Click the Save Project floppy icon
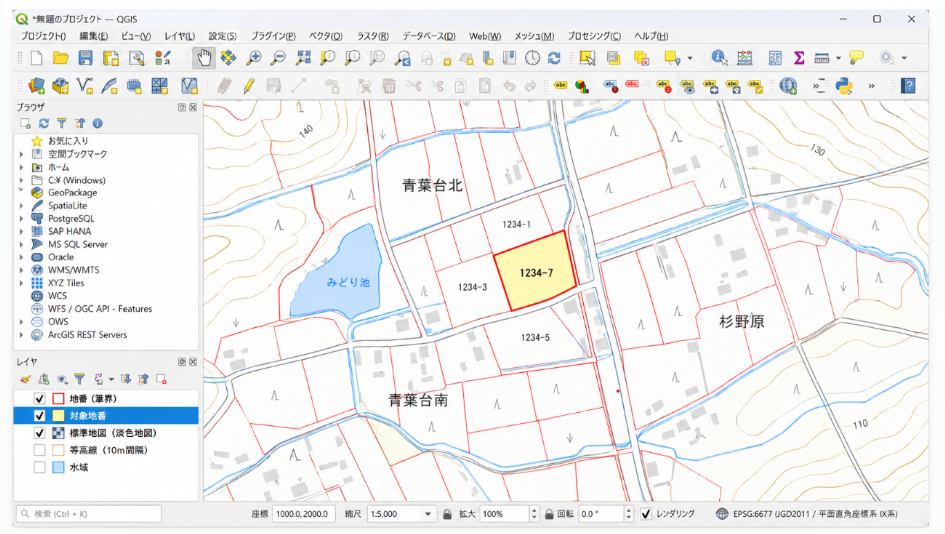945x534 pixels. click(86, 58)
